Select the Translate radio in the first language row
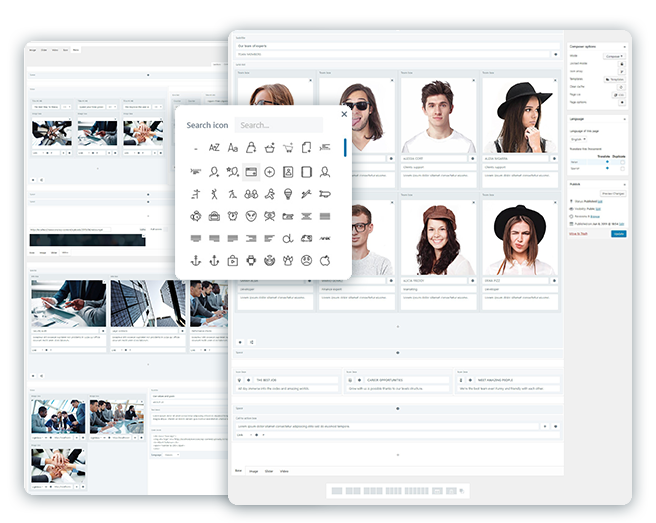Viewport: 656px width, 523px height. [x=607, y=162]
